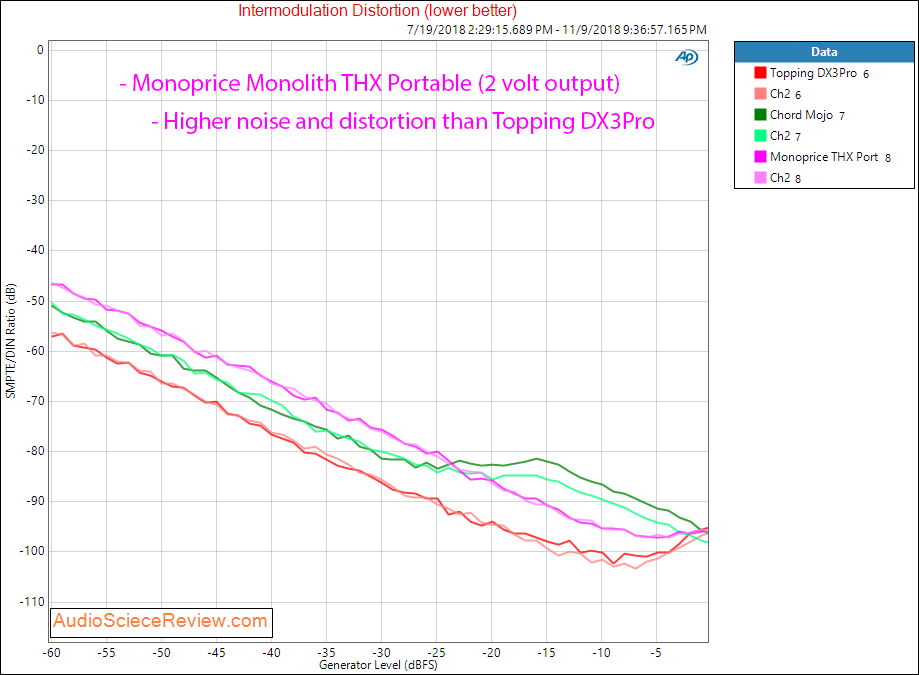This screenshot has width=919, height=675.
Task: Select the Ch2 8 legend label
Action: [x=785, y=178]
